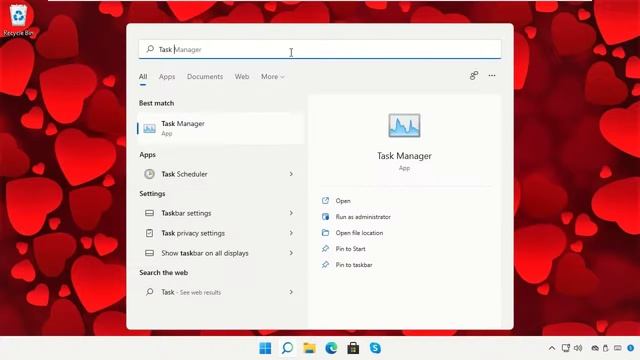This screenshot has height=360, width=640.
Task: Click the Taskbar settings result text
Action: click(x=186, y=213)
